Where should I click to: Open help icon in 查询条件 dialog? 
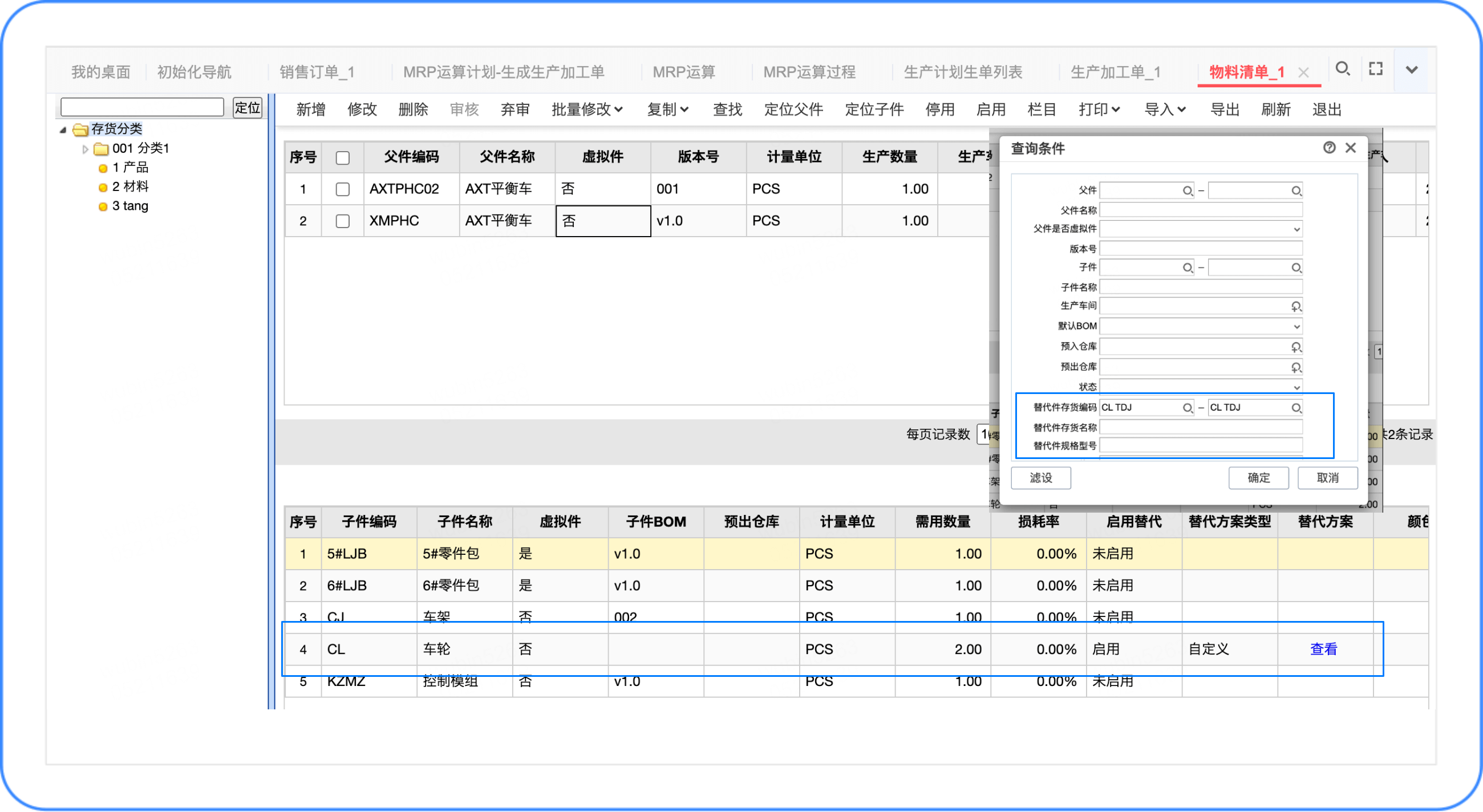(1329, 148)
